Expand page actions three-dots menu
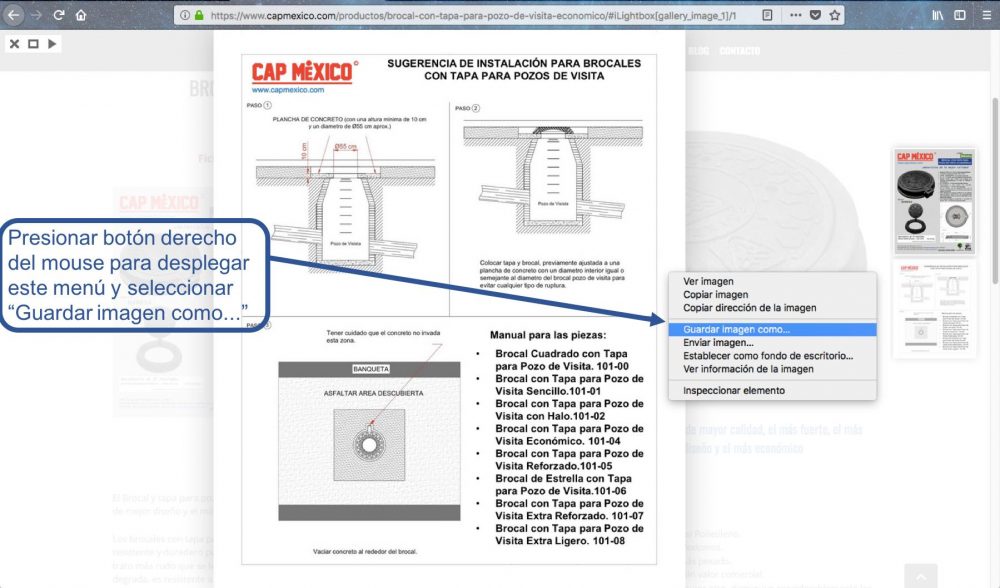Viewport: 1000px width, 588px height. coord(795,15)
